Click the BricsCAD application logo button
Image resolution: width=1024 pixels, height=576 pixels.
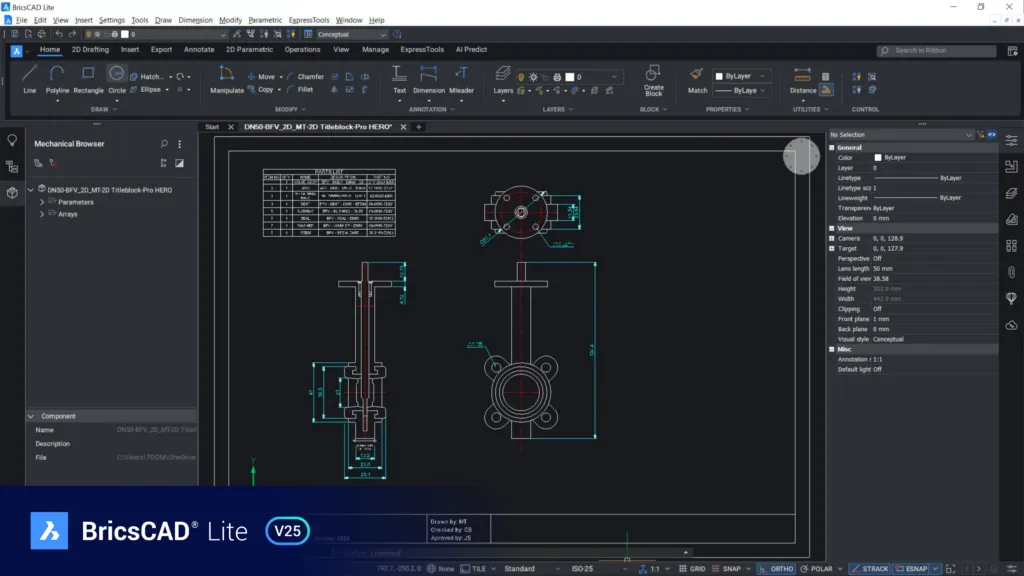tap(16, 50)
